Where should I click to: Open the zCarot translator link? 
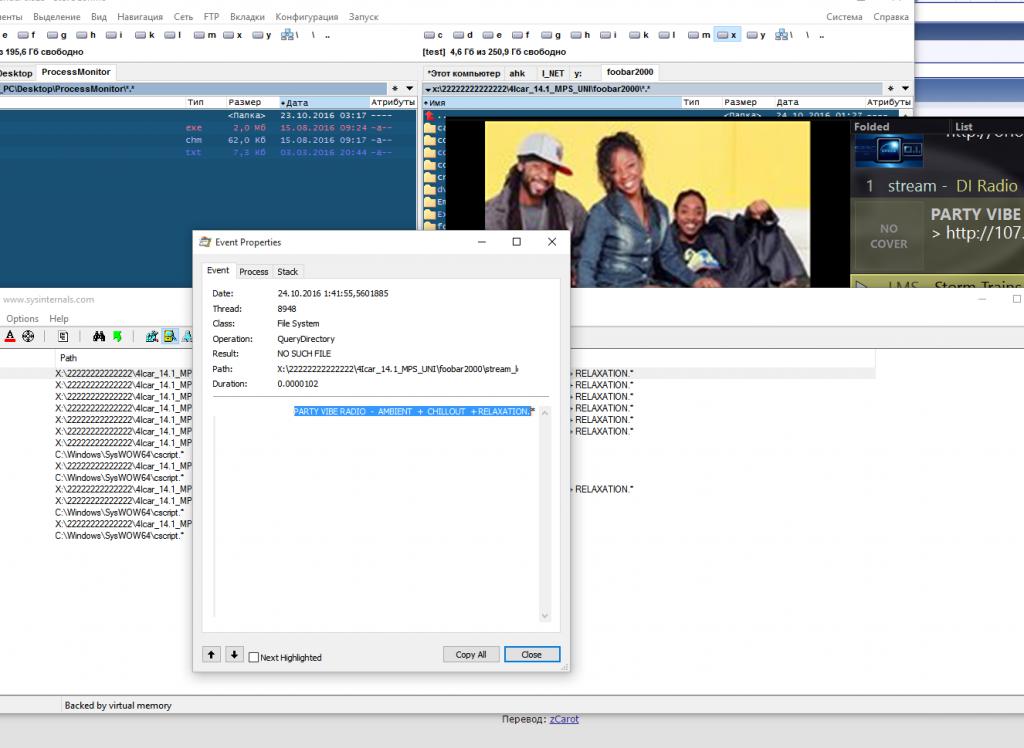(564, 719)
